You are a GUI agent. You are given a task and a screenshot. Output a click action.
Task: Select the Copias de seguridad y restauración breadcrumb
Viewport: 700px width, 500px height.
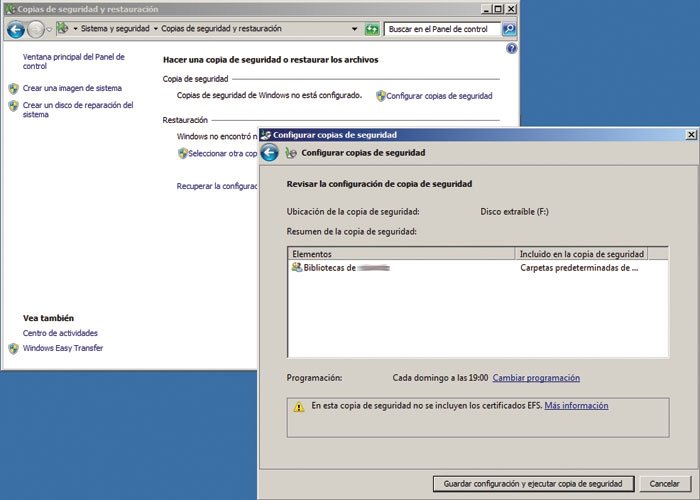221,29
